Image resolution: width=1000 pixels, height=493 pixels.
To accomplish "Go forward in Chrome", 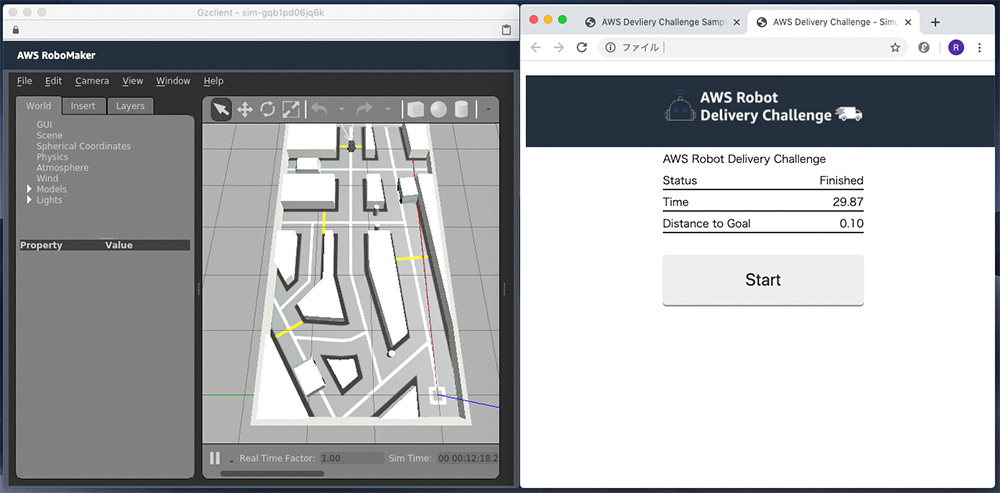I will tap(559, 47).
